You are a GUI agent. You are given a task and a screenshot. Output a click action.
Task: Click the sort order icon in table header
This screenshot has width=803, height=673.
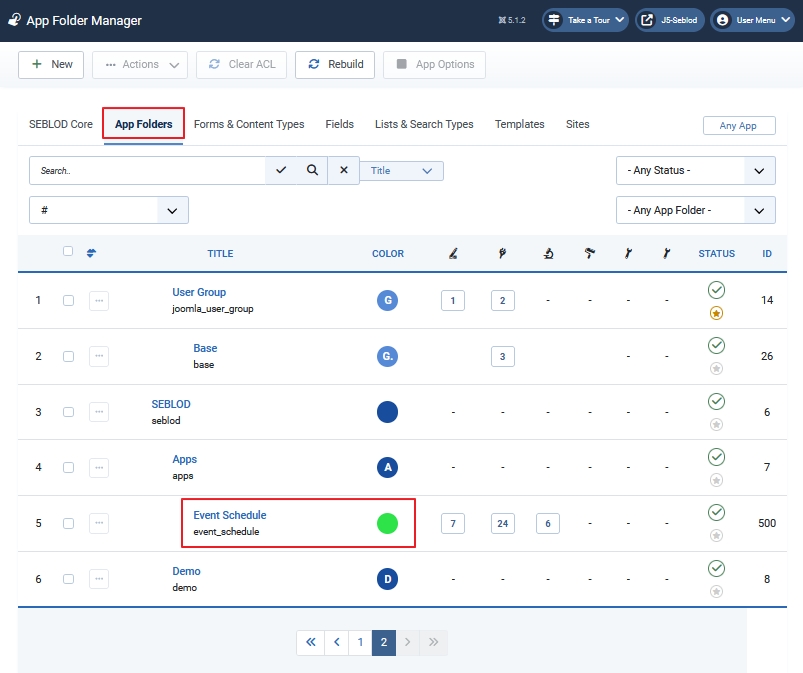point(92,253)
